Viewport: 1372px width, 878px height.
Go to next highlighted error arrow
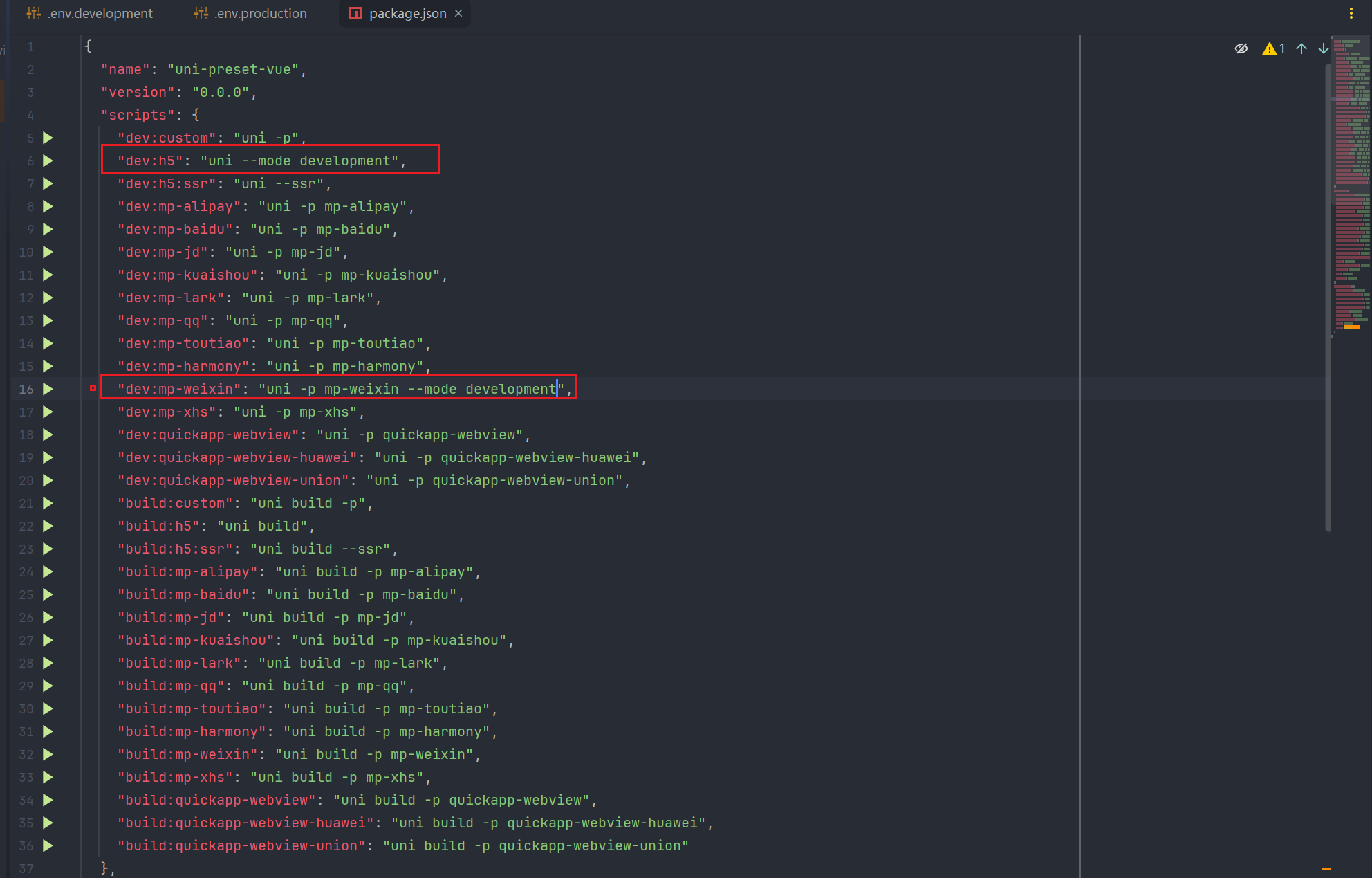pos(1323,48)
